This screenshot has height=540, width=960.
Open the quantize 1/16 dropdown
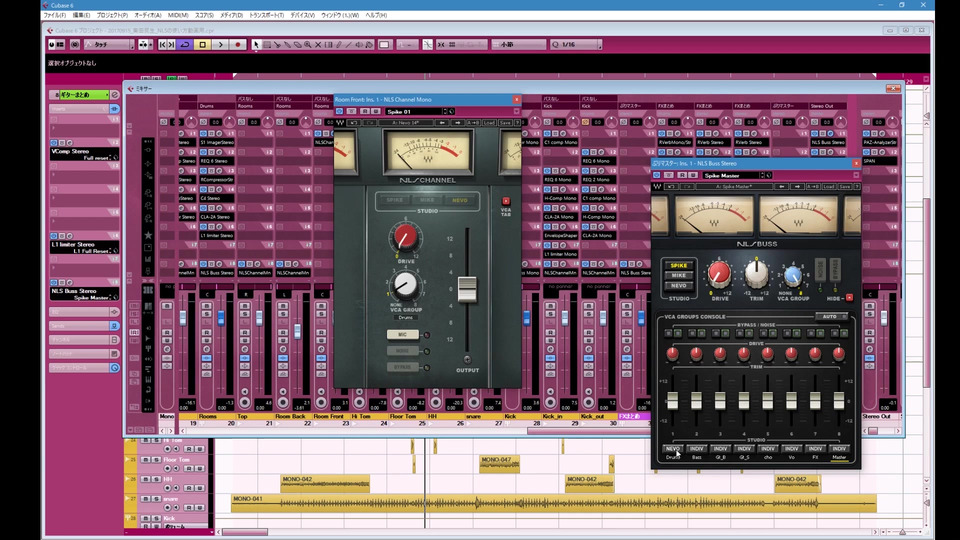(576, 45)
